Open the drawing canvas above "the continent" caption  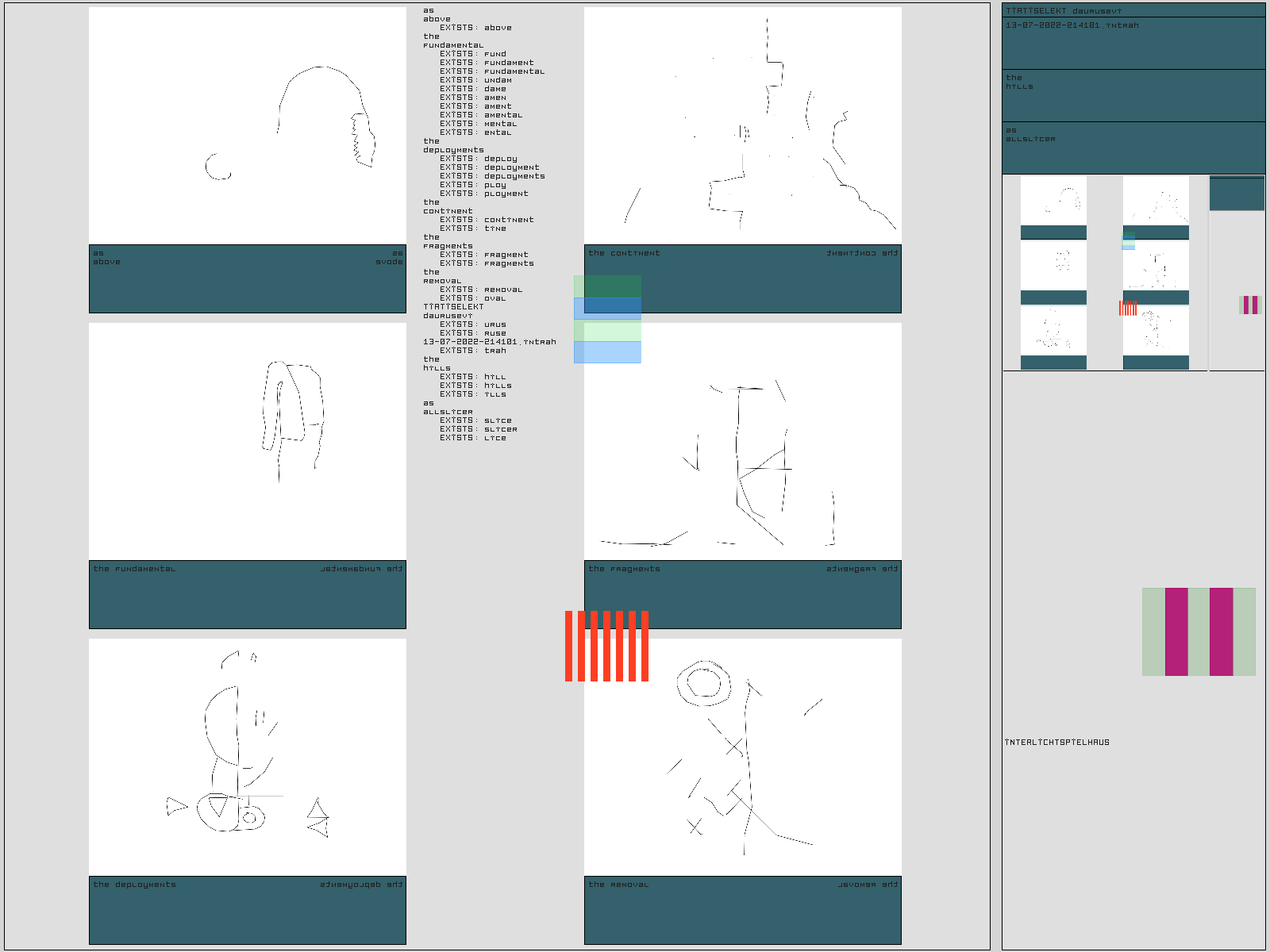pos(743,125)
